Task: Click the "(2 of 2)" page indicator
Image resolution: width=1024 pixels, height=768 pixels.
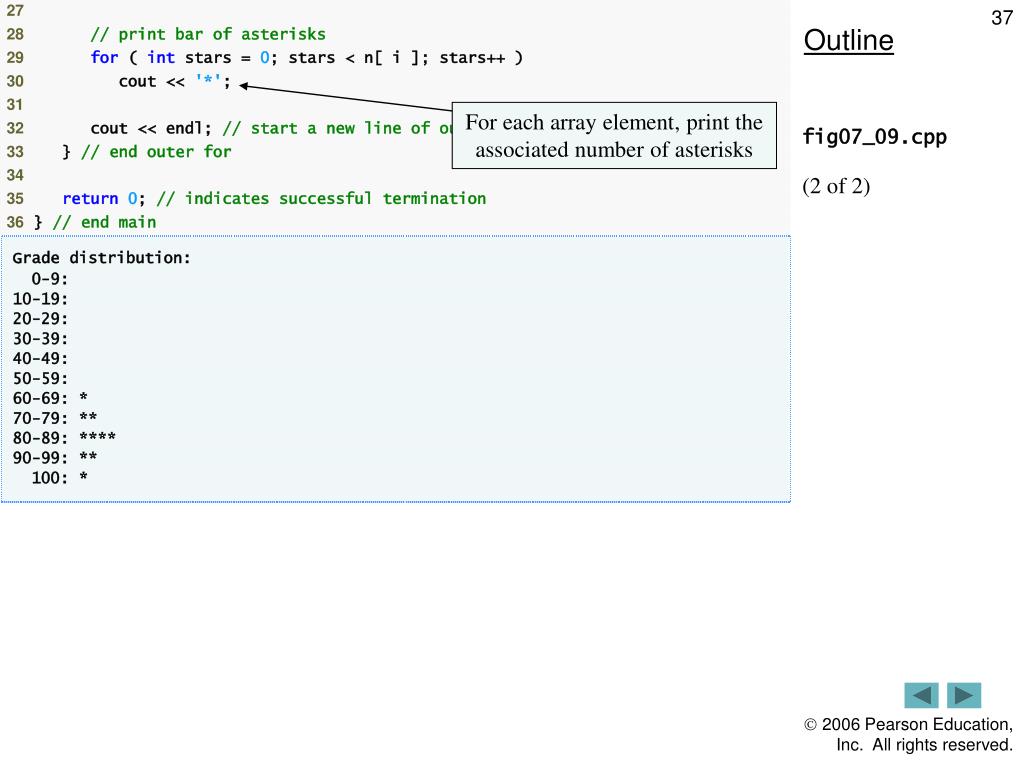Action: [836, 187]
